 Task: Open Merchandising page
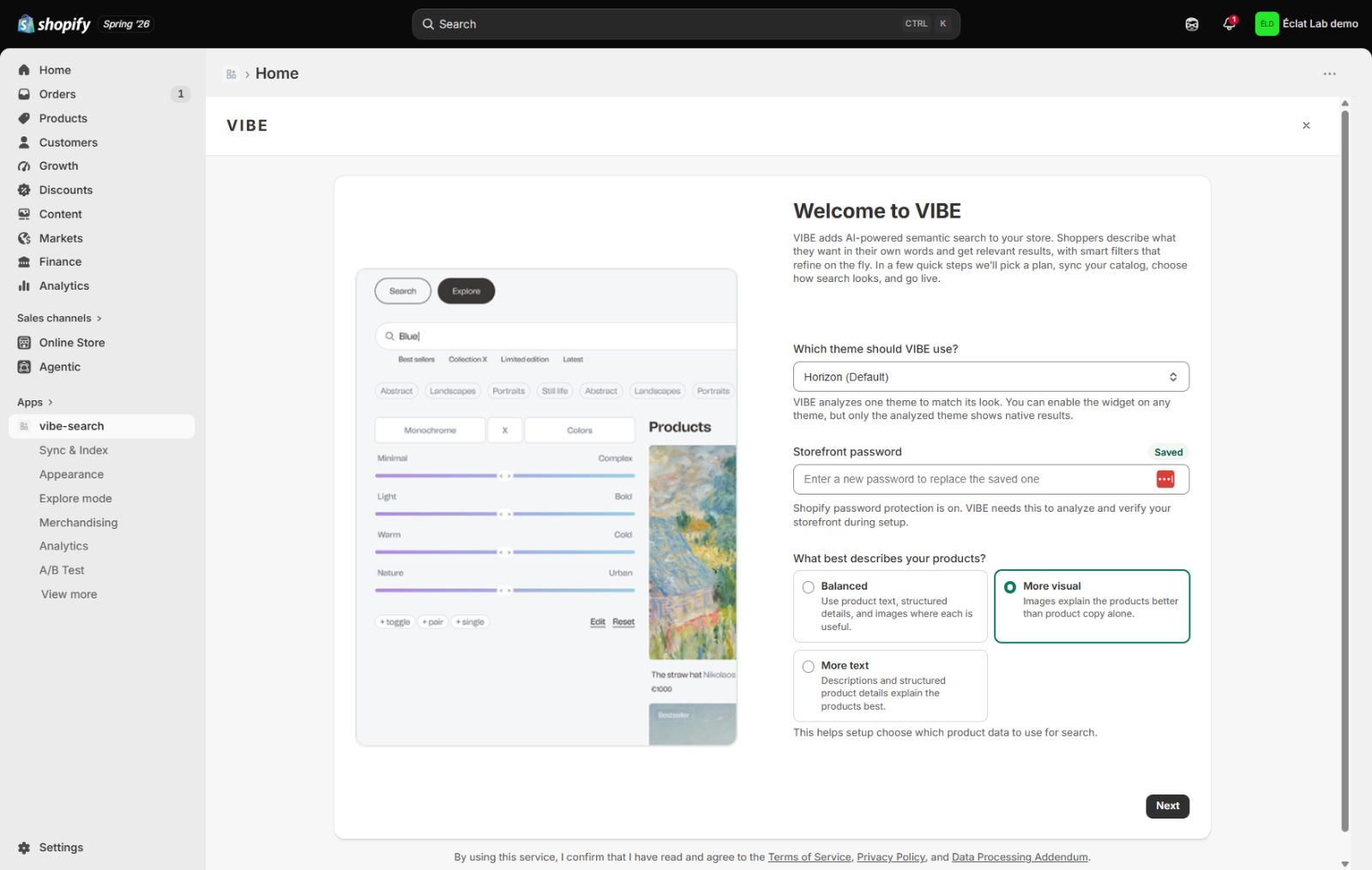78,522
